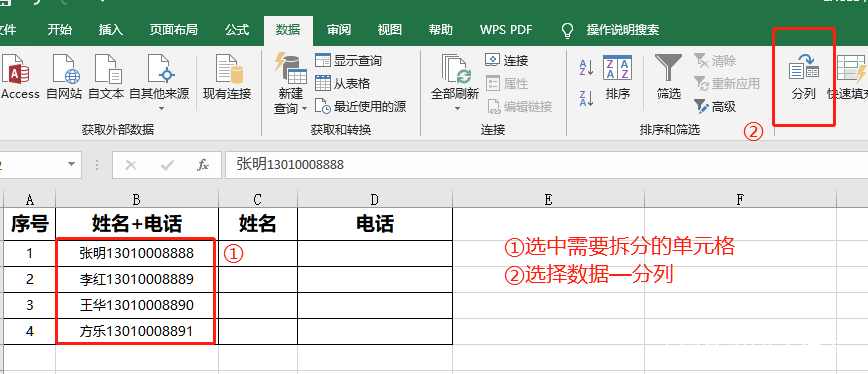
Task: Click Edit Links (编辑链接)
Action: pos(519,106)
